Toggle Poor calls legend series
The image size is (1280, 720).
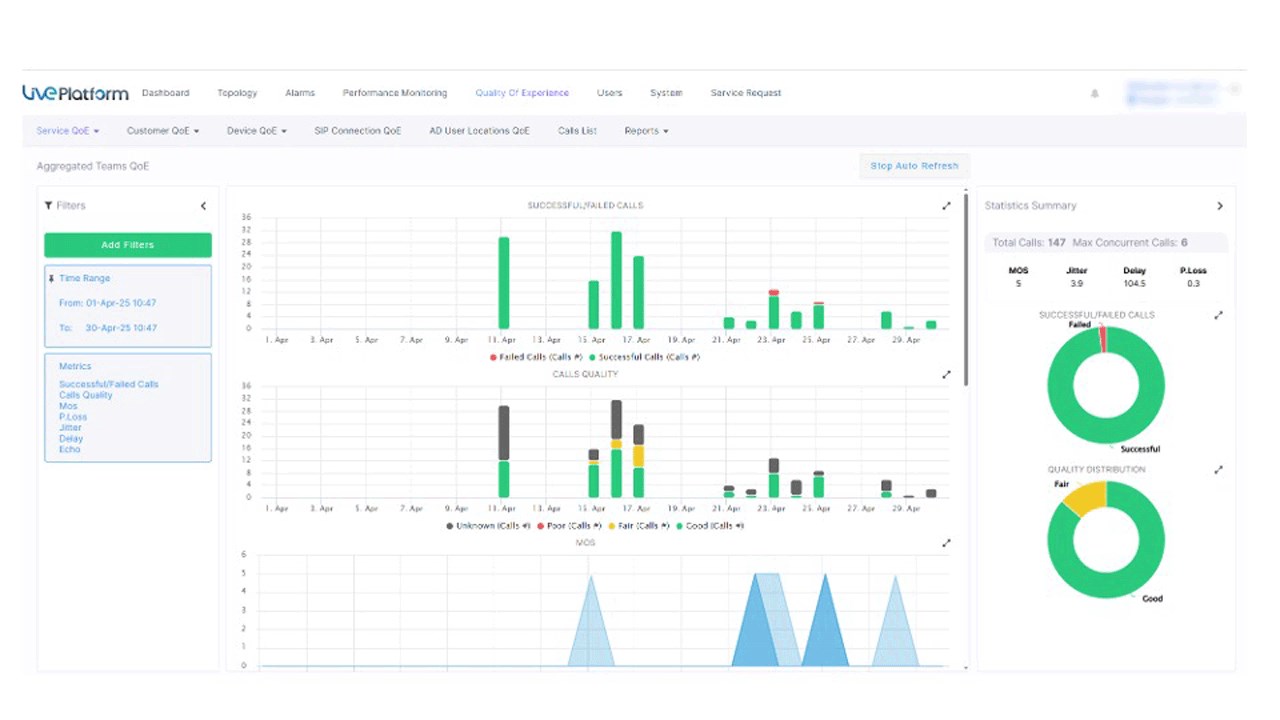[569, 526]
